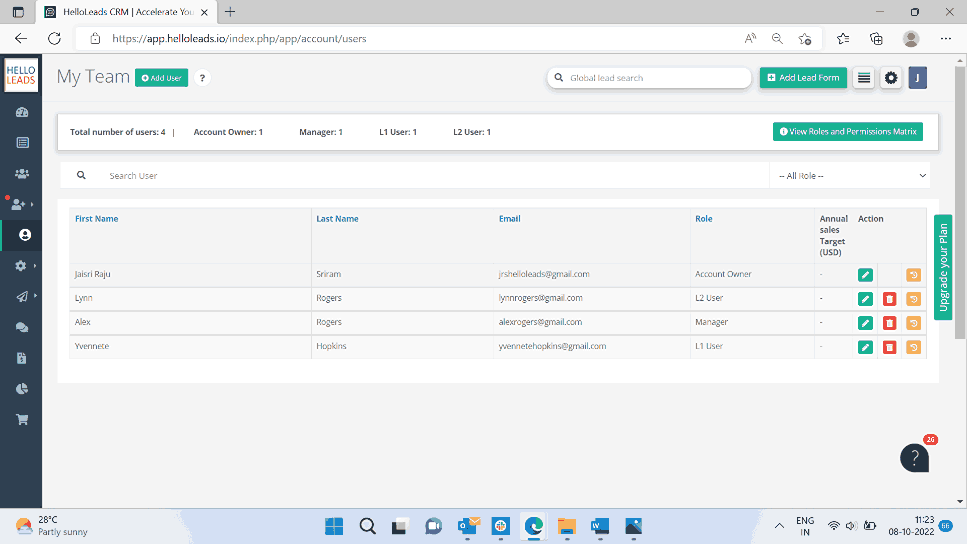
Task: Click View Roles and Permissions Matrix
Action: pos(848,132)
